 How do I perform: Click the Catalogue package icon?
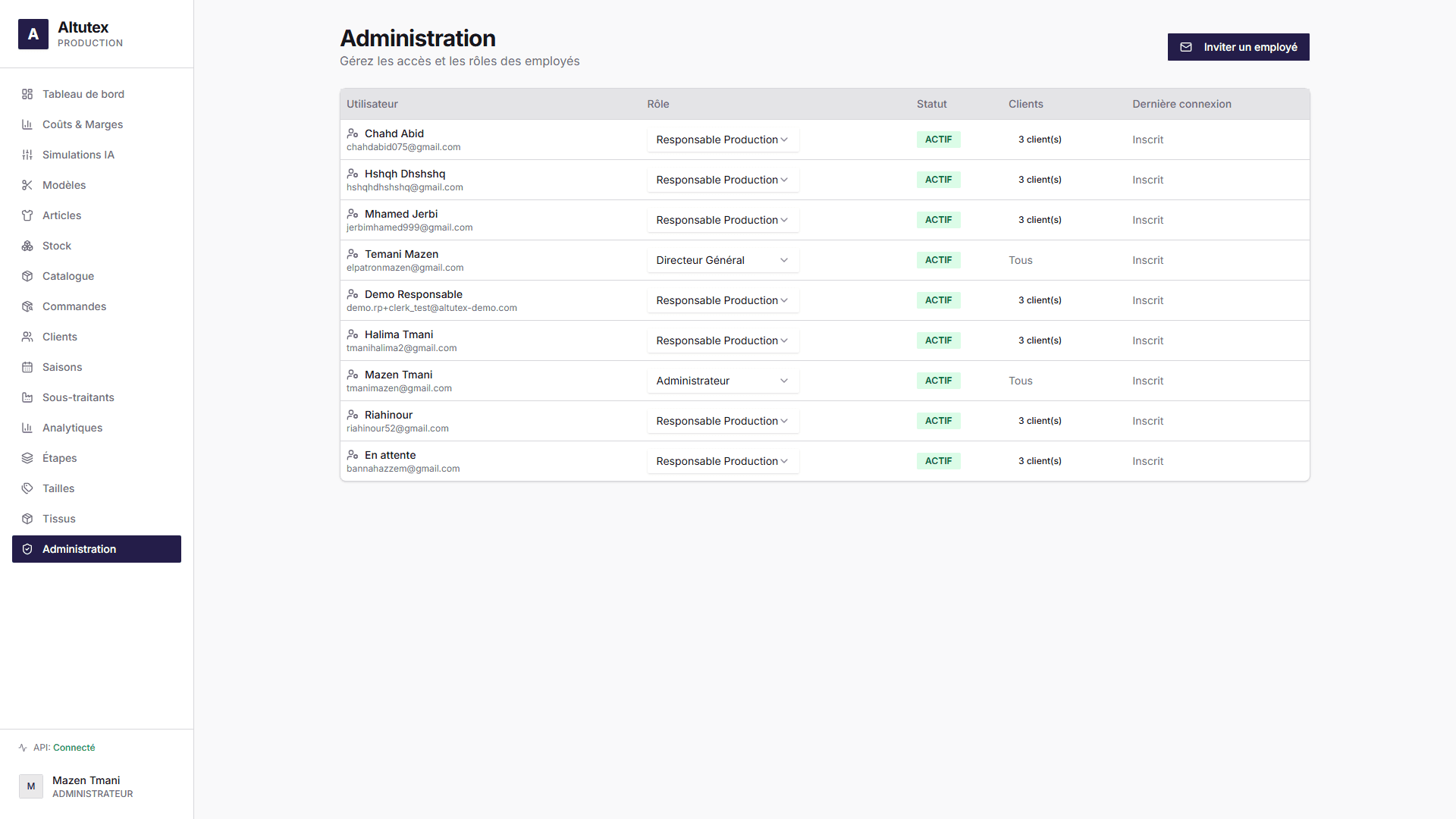27,276
